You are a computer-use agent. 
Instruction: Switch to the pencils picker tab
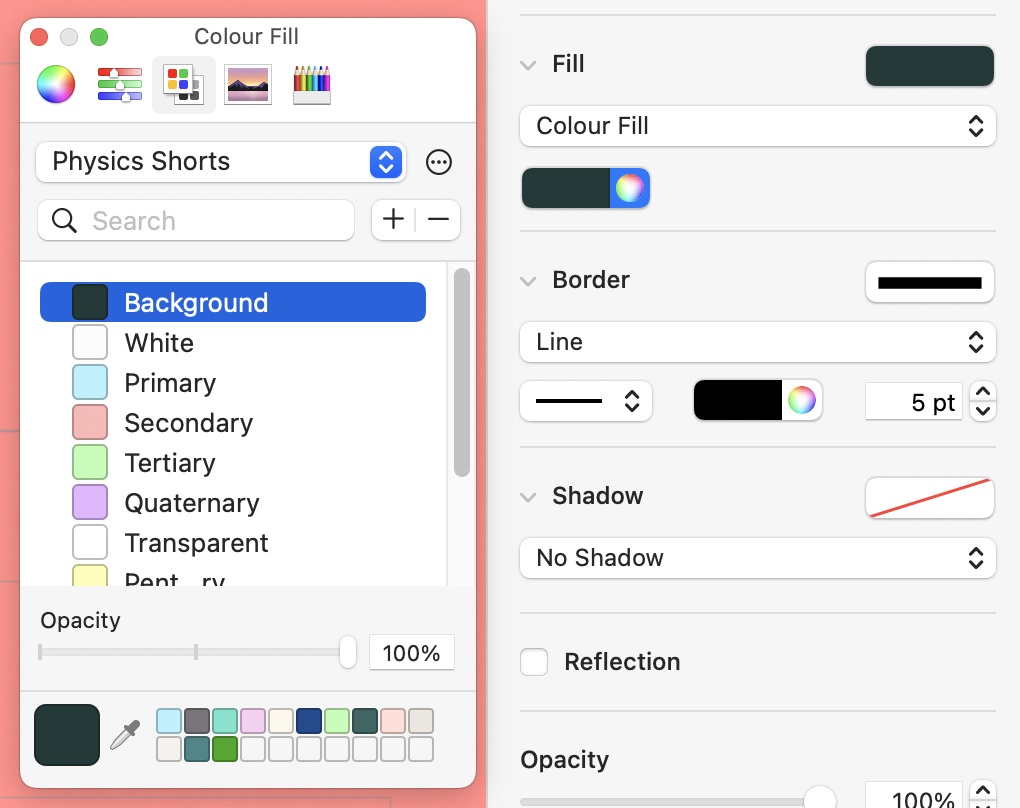[x=311, y=85]
